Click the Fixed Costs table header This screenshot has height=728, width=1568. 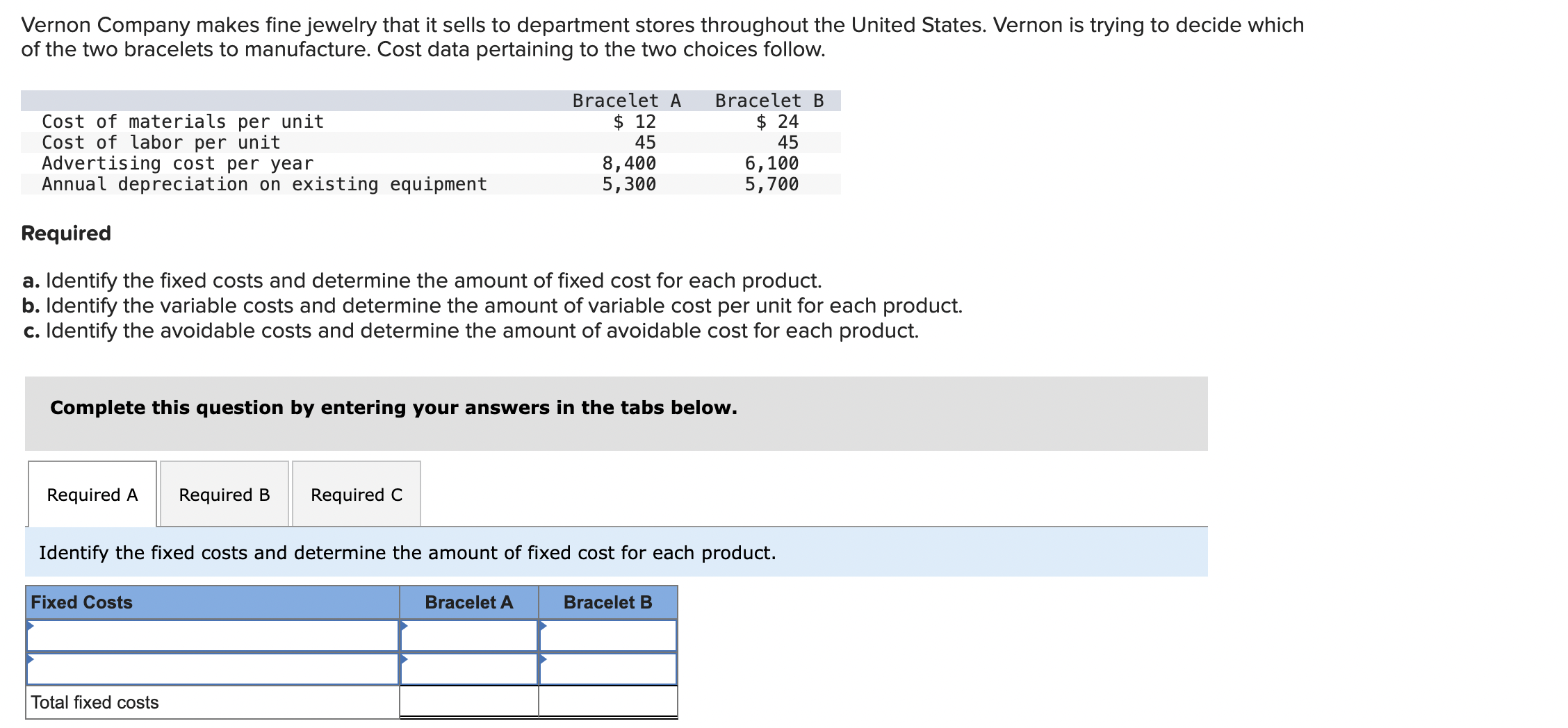click(x=80, y=602)
